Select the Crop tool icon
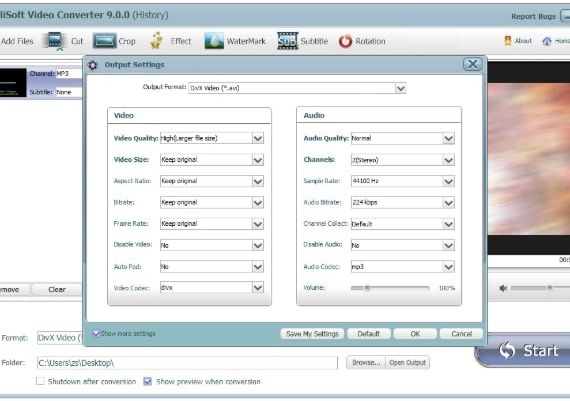This screenshot has width=570, height=401. (104, 41)
